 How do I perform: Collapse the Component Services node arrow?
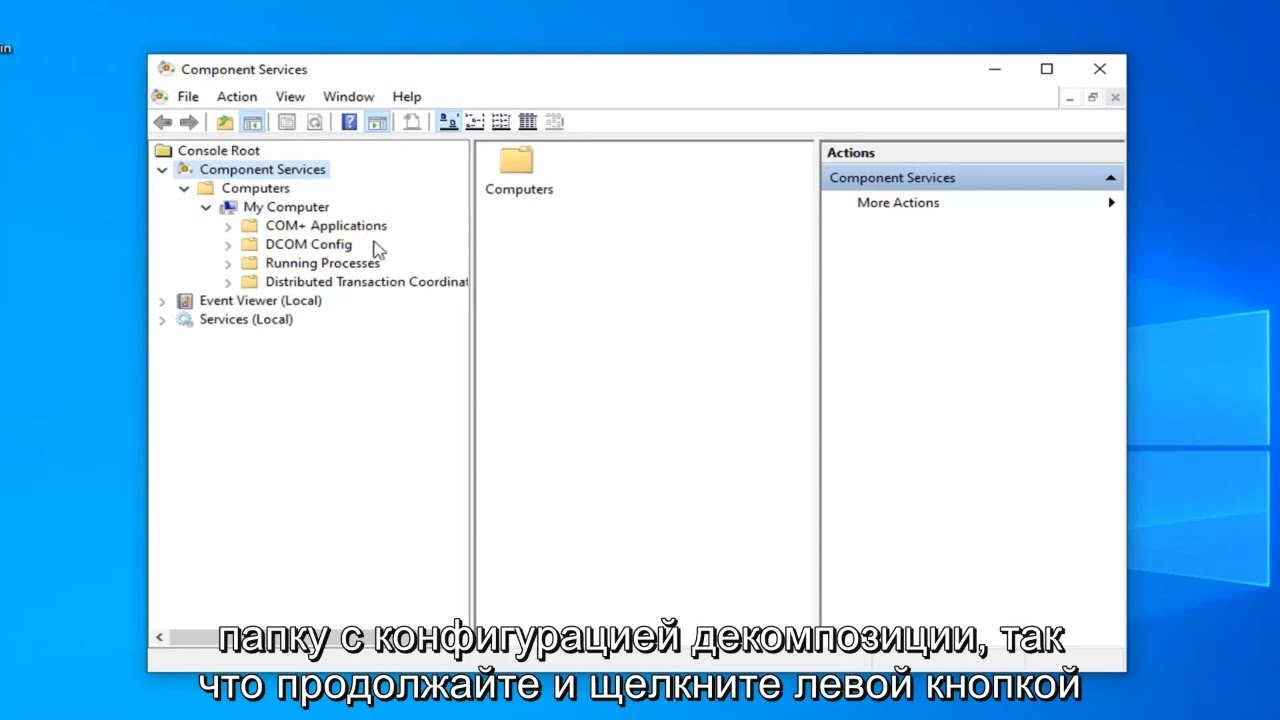pyautogui.click(x=162, y=170)
